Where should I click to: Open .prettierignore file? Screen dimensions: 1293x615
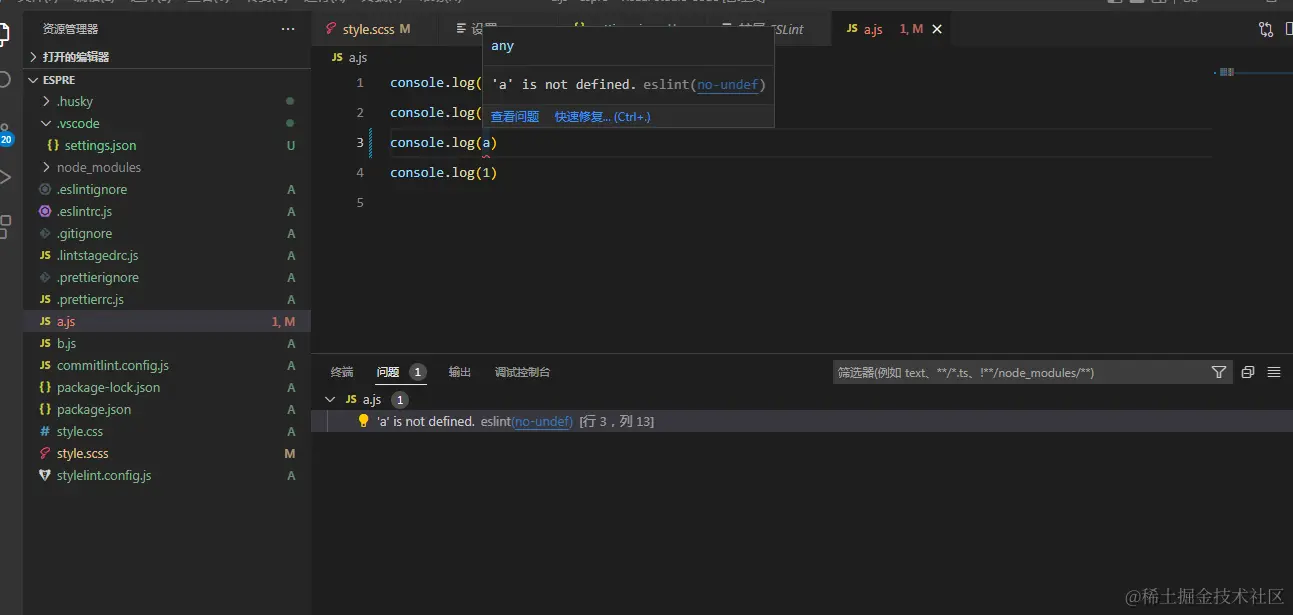pyautogui.click(x=97, y=277)
